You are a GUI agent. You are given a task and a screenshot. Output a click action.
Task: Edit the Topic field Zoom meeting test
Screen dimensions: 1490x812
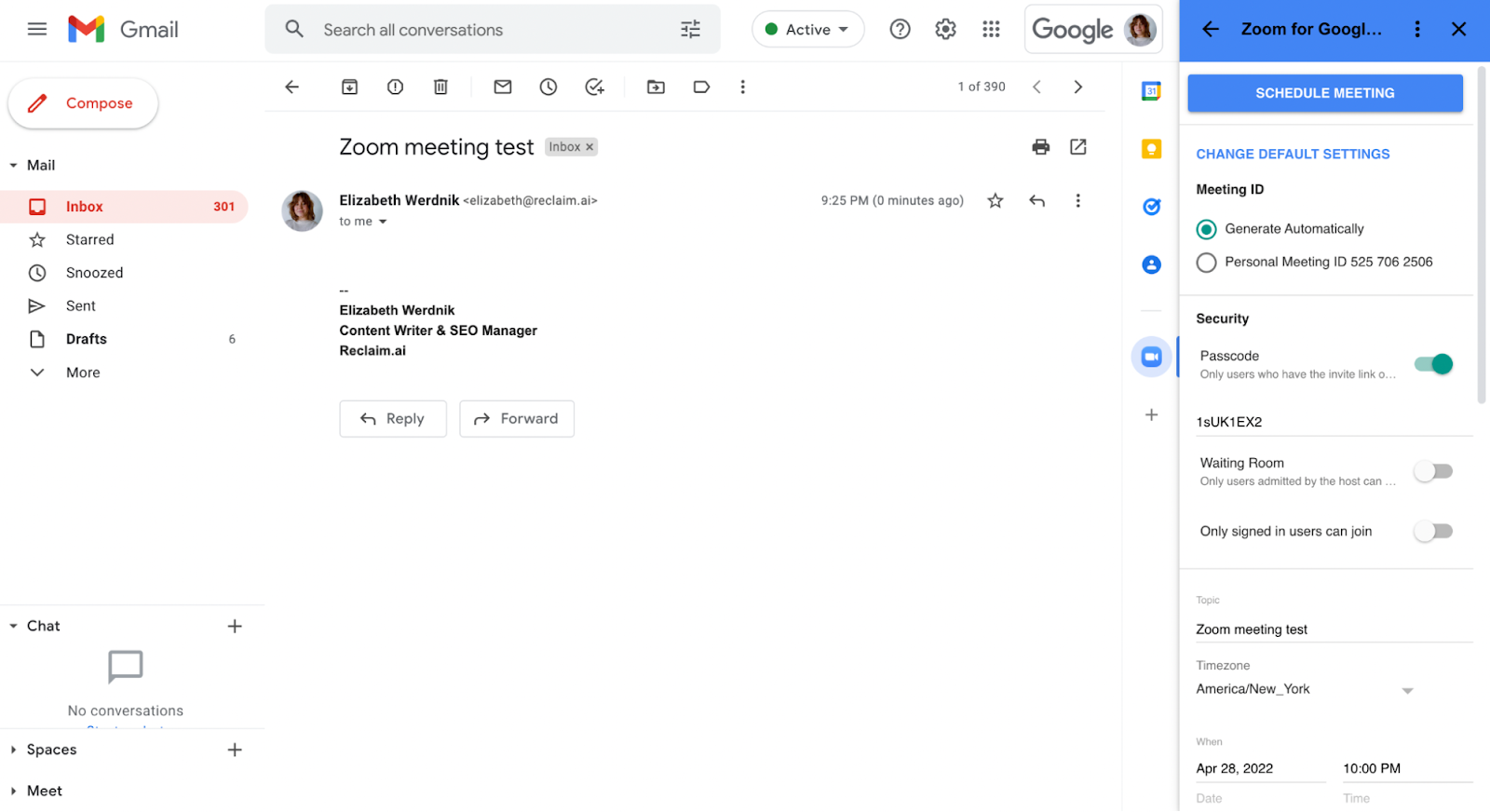1334,629
